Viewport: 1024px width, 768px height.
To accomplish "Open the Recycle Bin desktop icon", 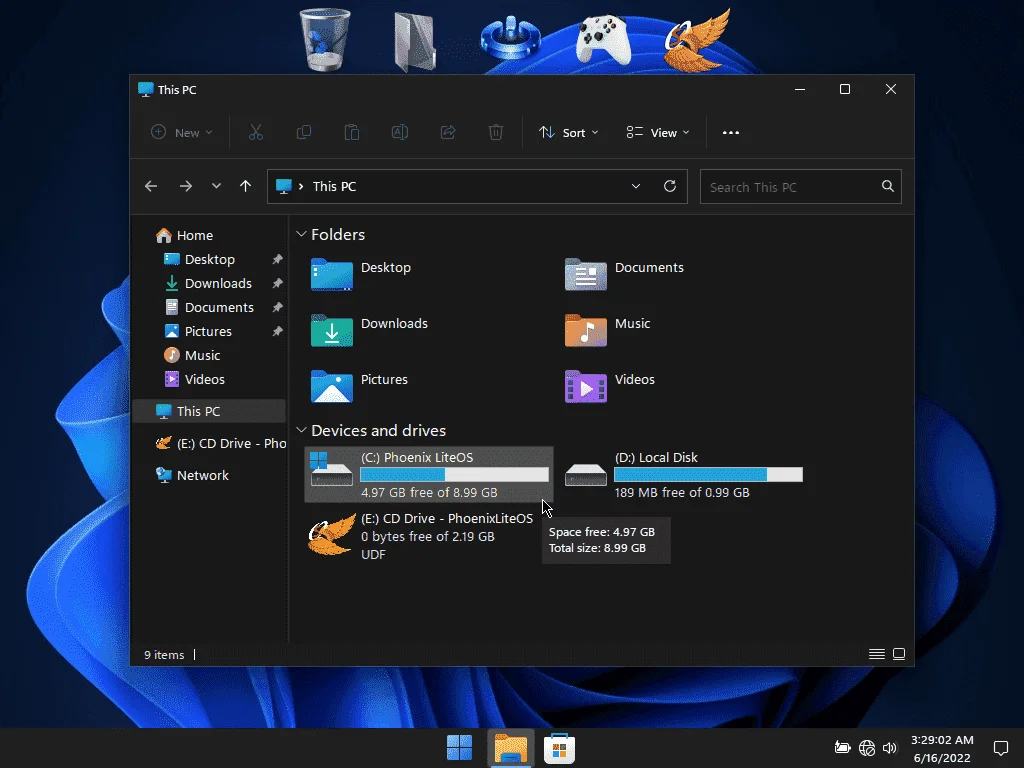I will tap(325, 39).
